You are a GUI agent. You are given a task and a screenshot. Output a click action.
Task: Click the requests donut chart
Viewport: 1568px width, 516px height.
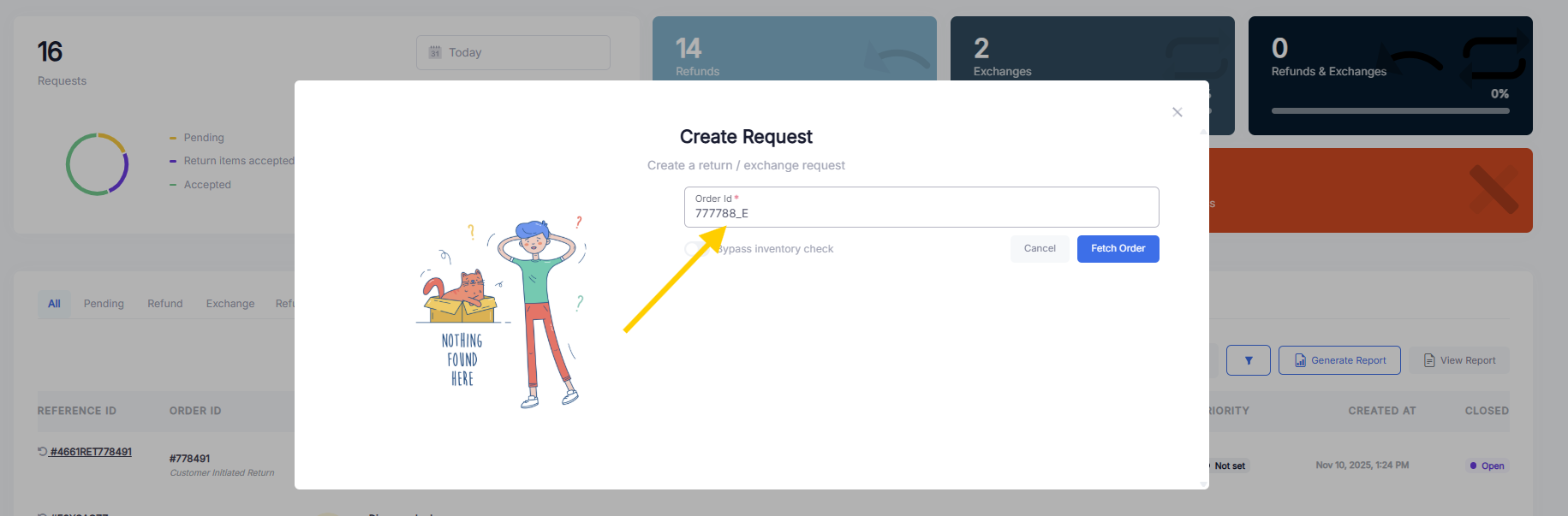click(98, 164)
